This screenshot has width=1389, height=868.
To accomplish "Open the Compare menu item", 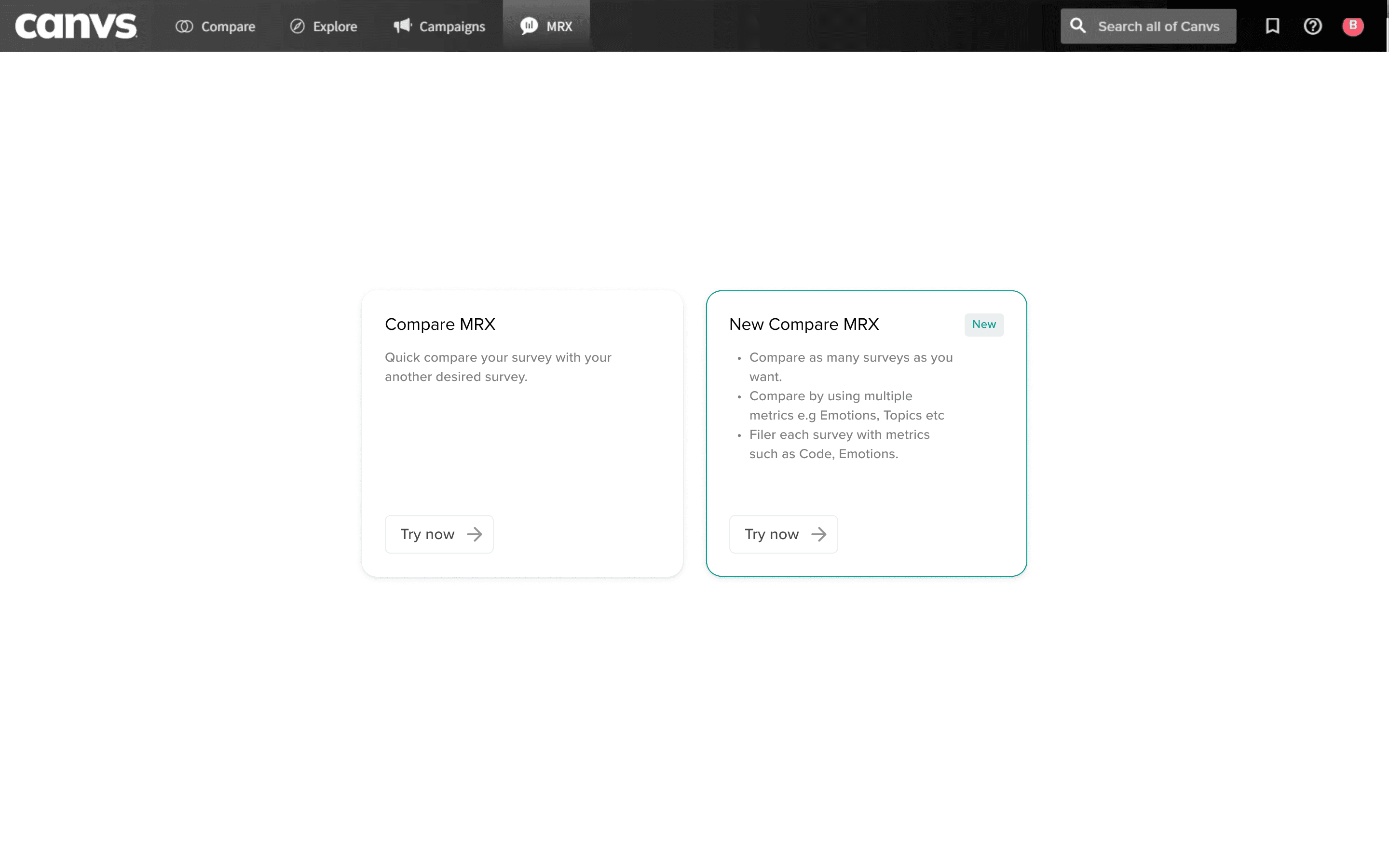I will (x=215, y=27).
